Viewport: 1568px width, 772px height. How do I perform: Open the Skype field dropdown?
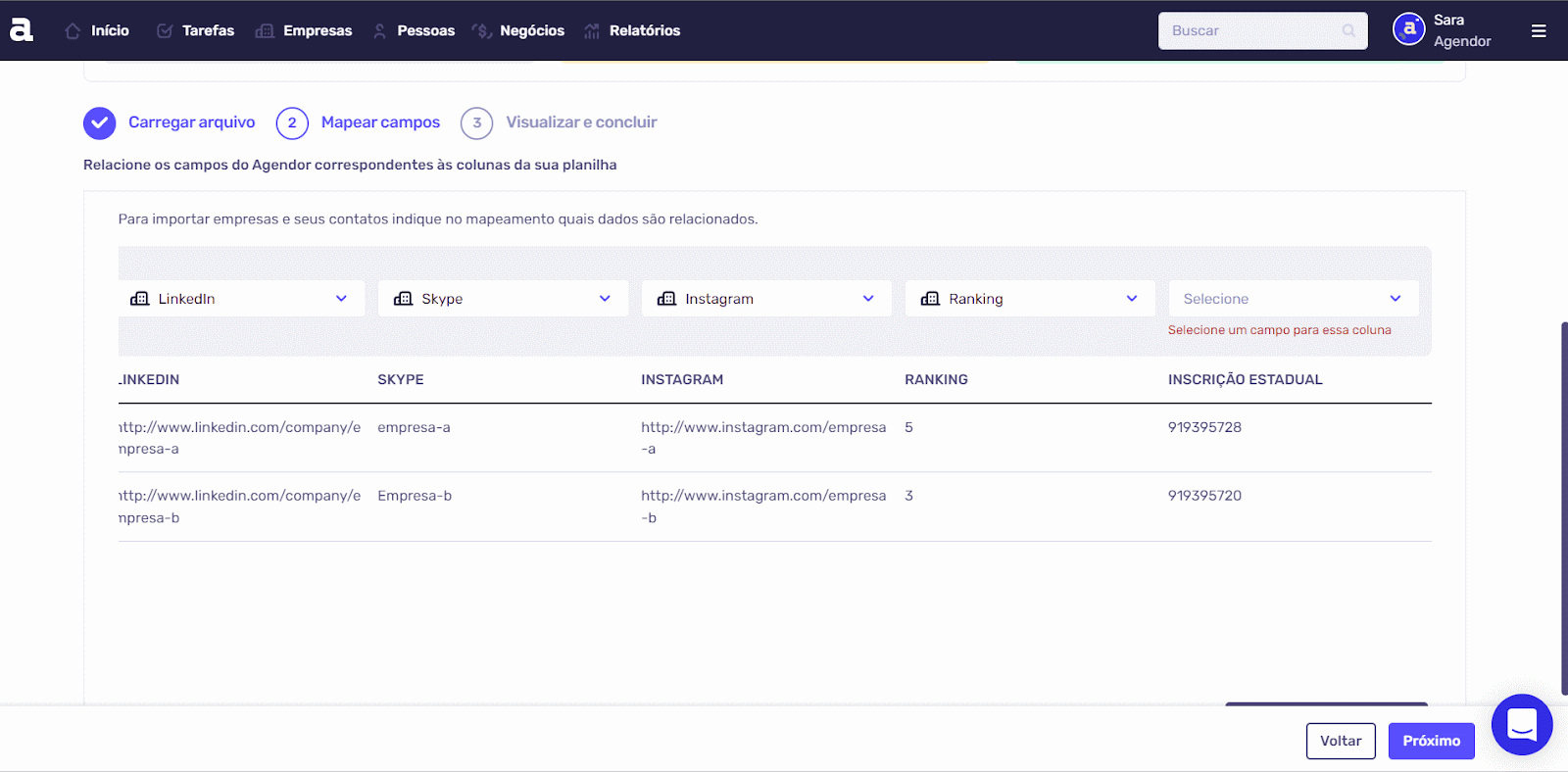[x=504, y=299]
